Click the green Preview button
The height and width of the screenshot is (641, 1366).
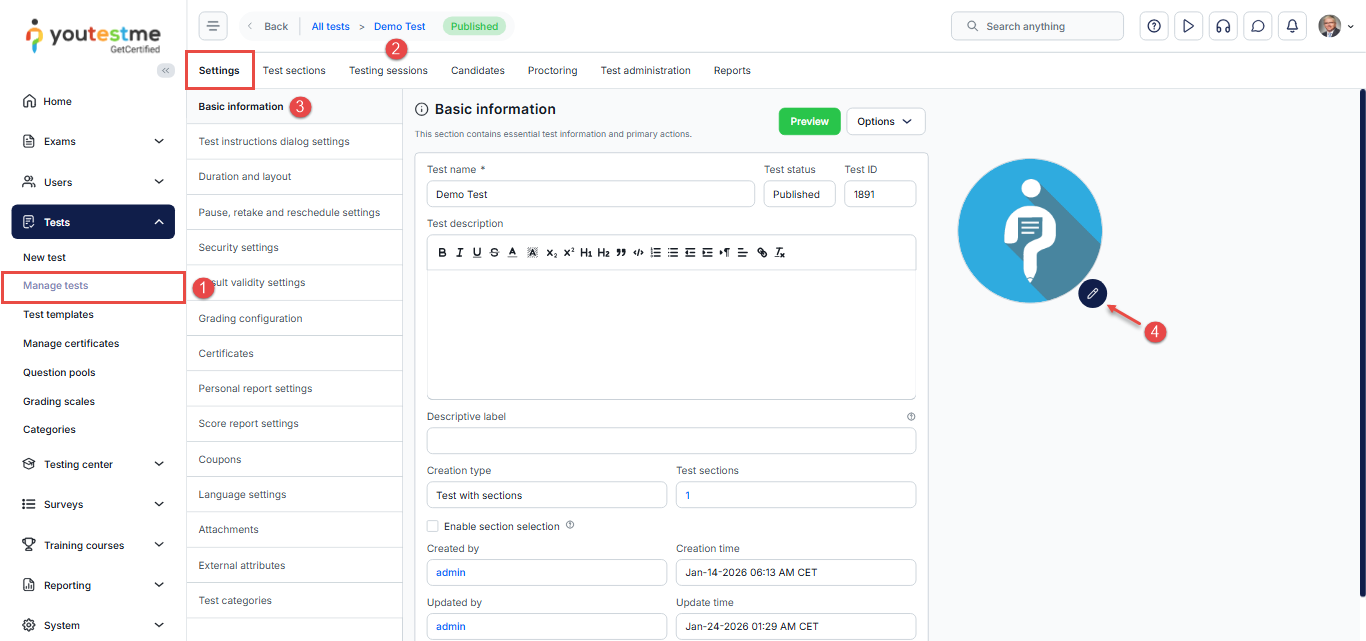point(809,121)
